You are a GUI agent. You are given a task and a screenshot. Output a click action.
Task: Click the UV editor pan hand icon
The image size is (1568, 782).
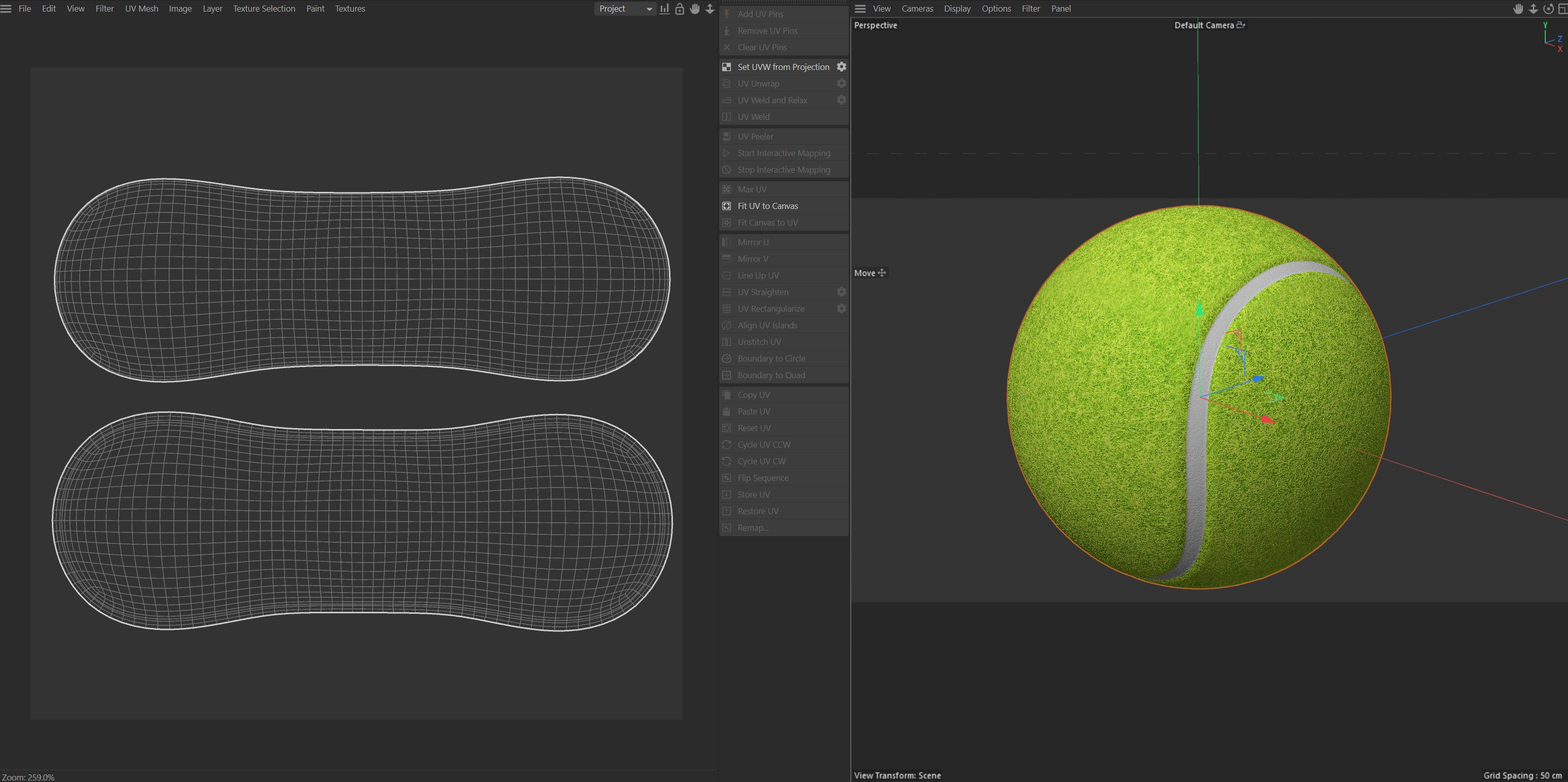pyautogui.click(x=695, y=9)
